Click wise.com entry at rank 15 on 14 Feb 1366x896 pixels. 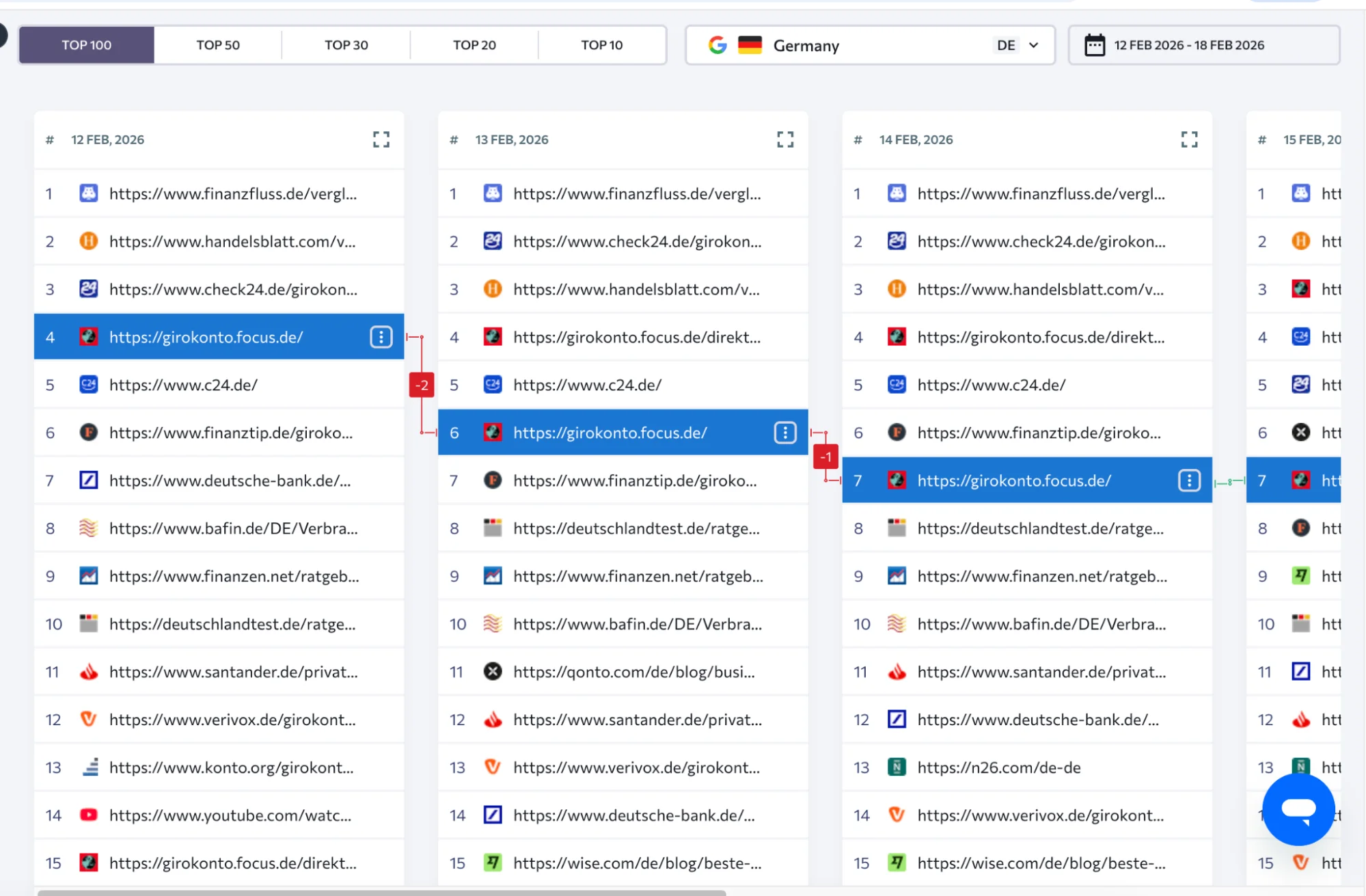1041,863
